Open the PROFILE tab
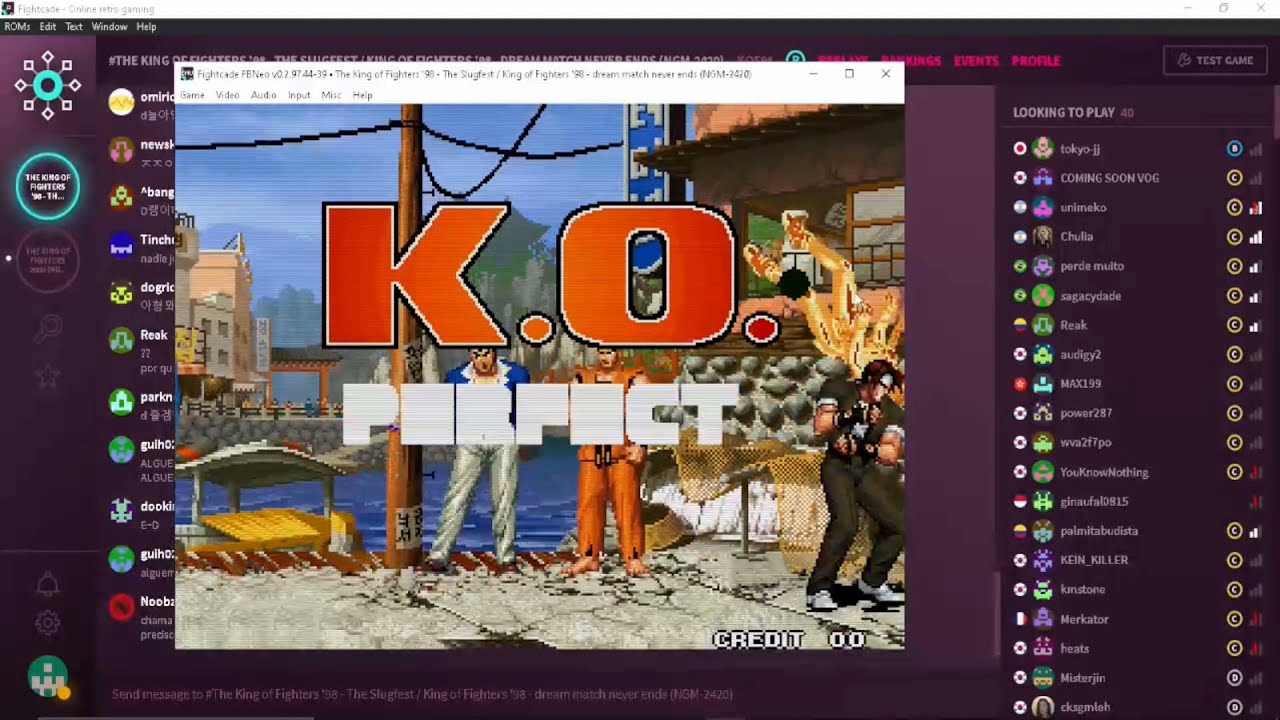 point(1036,60)
